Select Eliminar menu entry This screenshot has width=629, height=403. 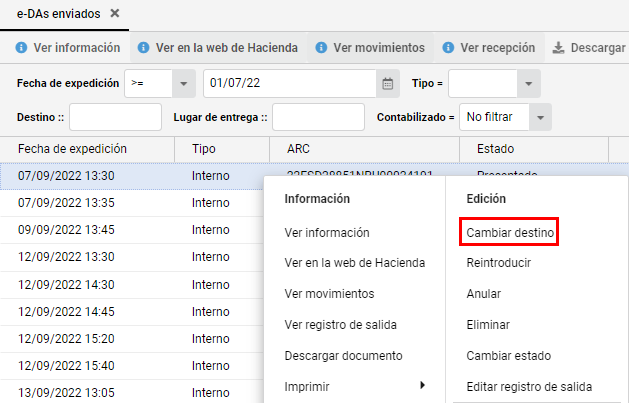tap(488, 324)
